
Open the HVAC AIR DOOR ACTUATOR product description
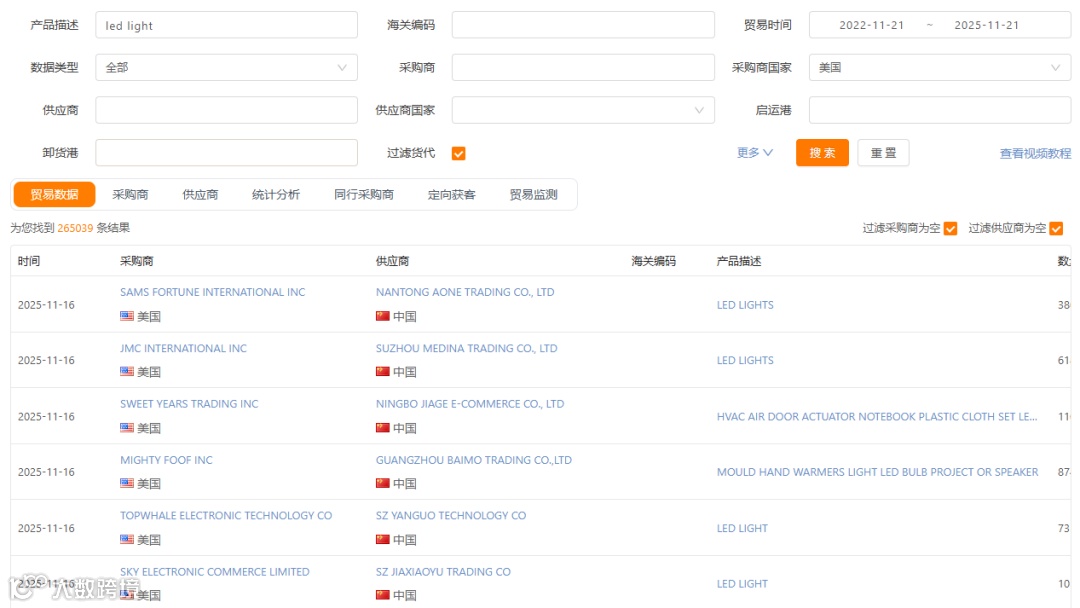[x=877, y=417]
